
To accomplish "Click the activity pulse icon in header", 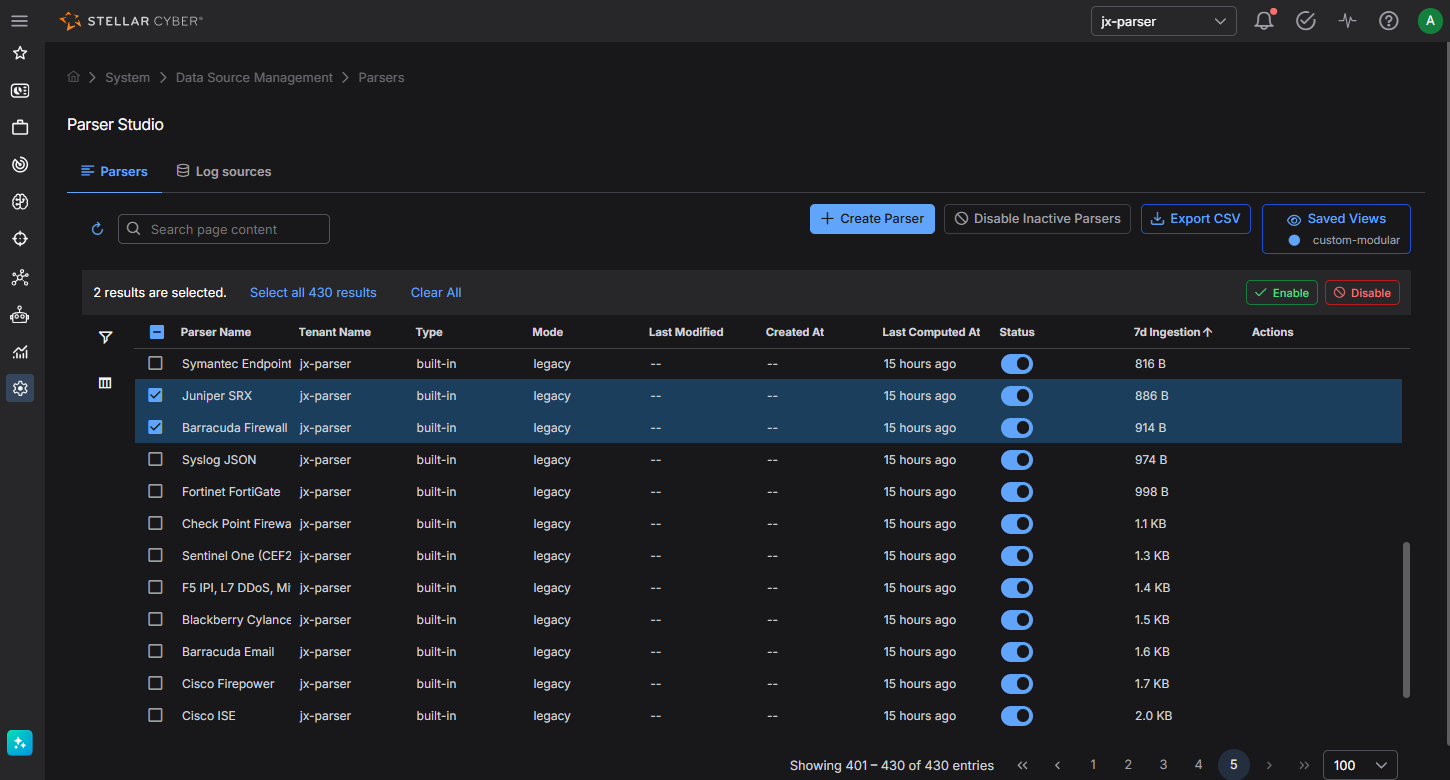I will click(x=1347, y=20).
